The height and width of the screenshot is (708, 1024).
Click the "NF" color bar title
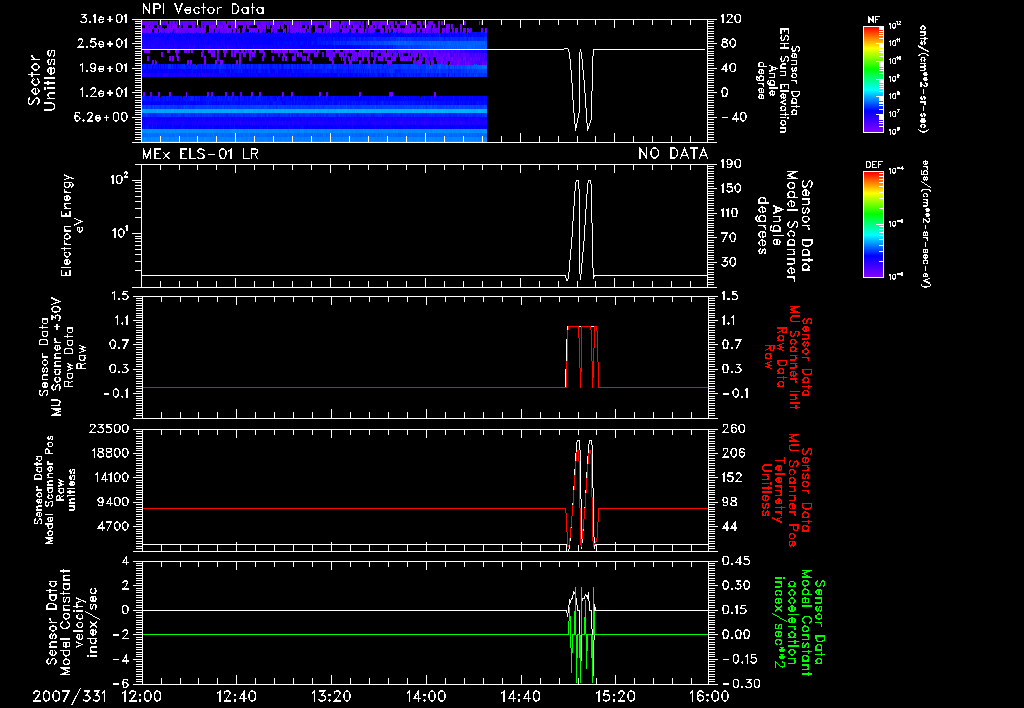point(873,20)
